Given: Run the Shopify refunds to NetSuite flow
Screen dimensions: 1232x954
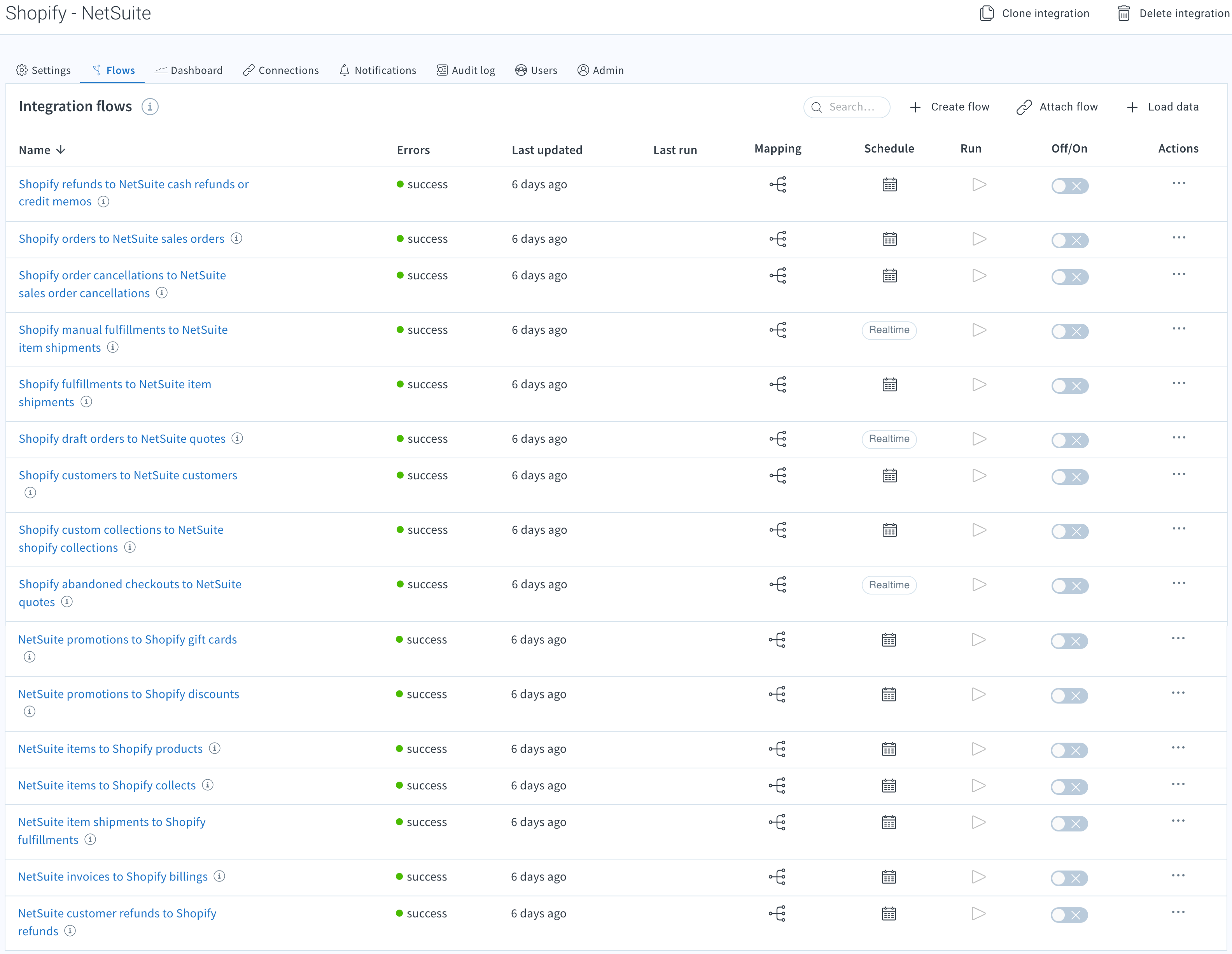Looking at the screenshot, I should (979, 184).
